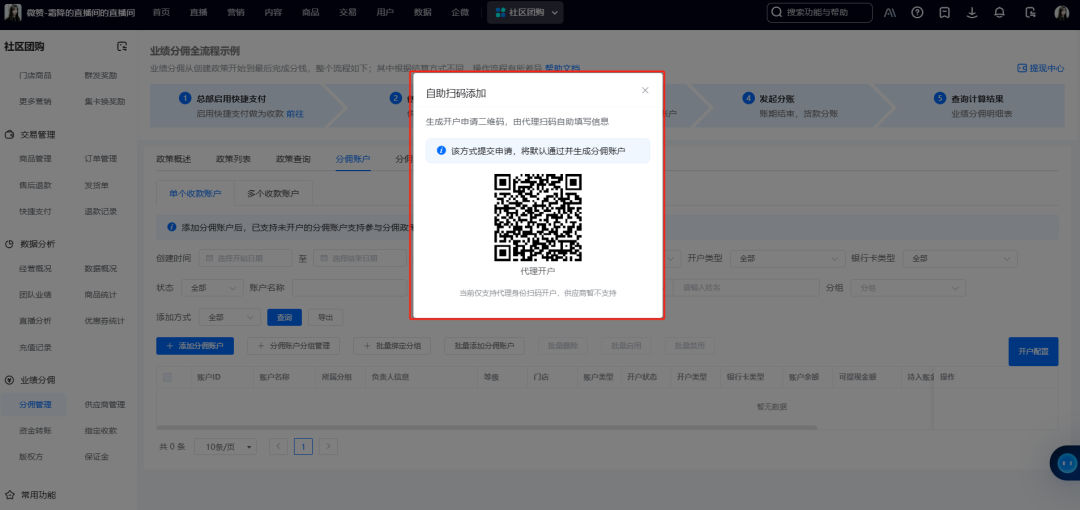Open 直播 in top navigation
Image resolution: width=1080 pixels, height=510 pixels.
pos(198,12)
